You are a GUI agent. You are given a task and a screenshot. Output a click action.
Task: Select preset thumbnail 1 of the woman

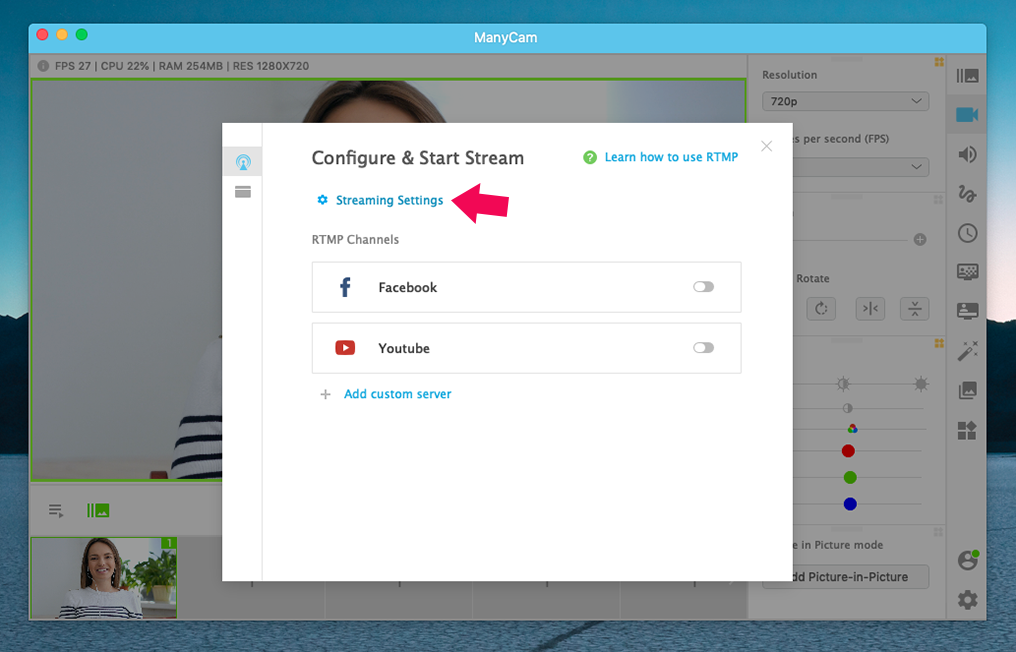coord(104,578)
